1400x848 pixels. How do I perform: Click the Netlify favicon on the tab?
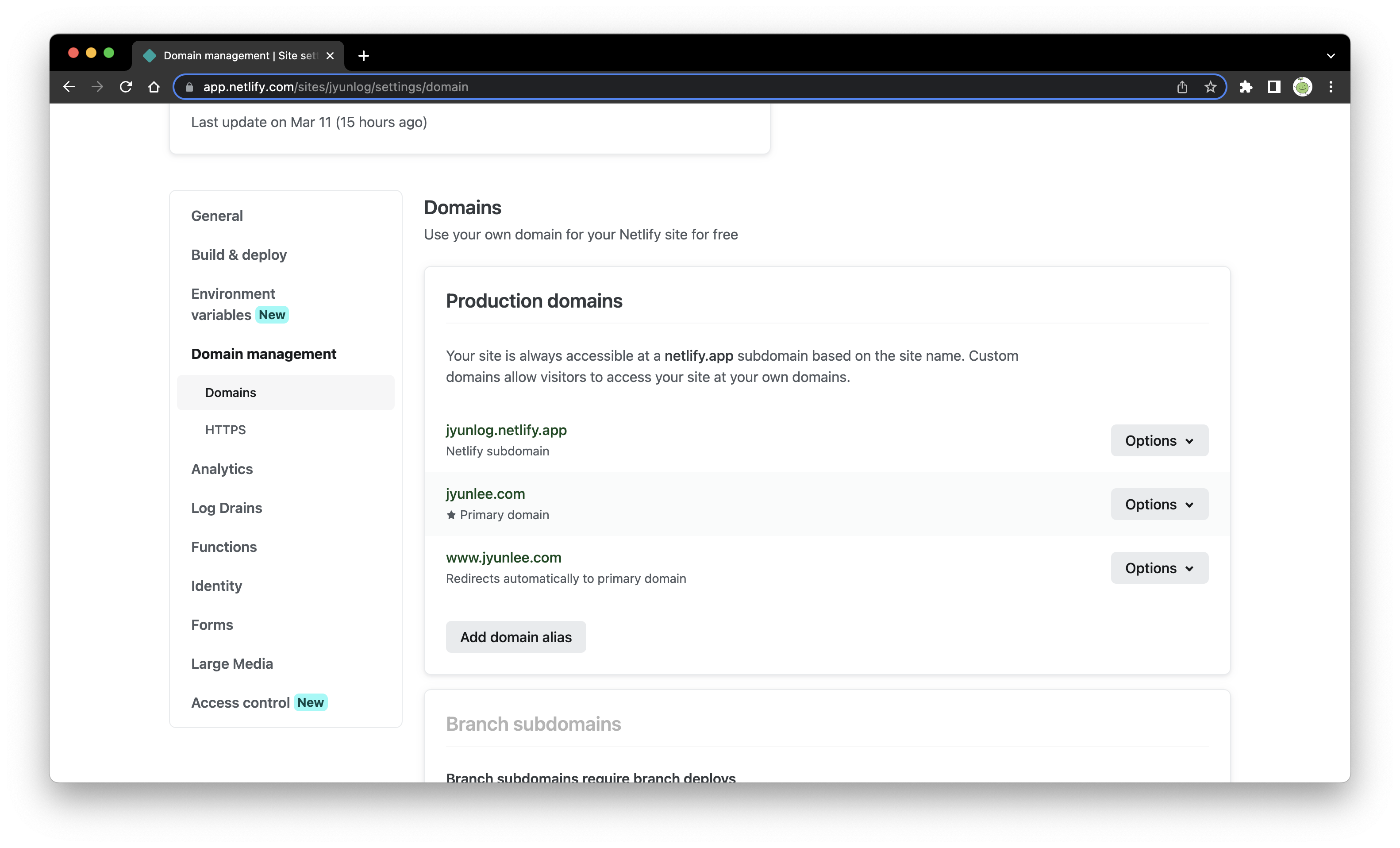(150, 56)
